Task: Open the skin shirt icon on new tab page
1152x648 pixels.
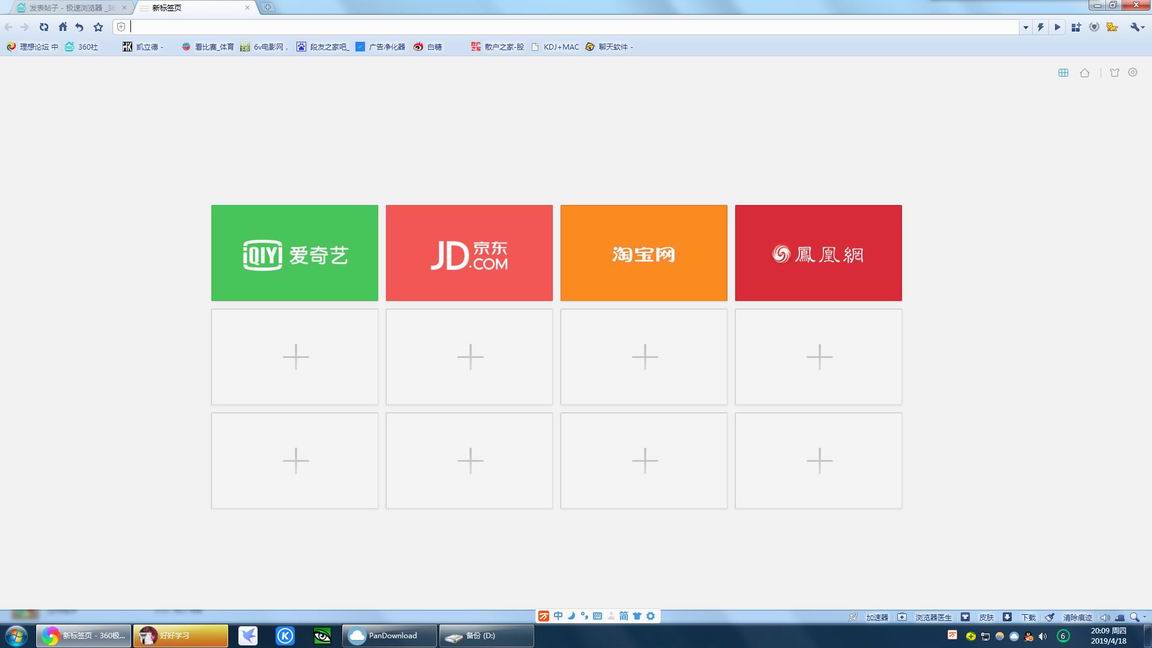Action: tap(1115, 73)
